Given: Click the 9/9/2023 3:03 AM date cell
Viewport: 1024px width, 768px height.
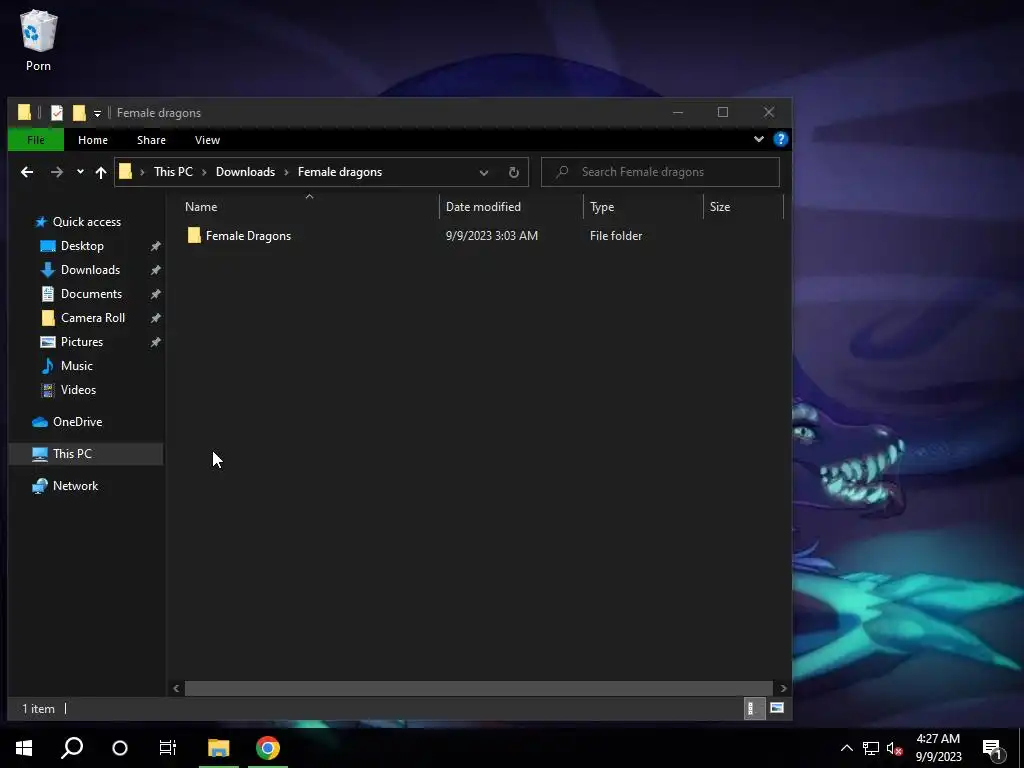Looking at the screenshot, I should click(x=492, y=236).
